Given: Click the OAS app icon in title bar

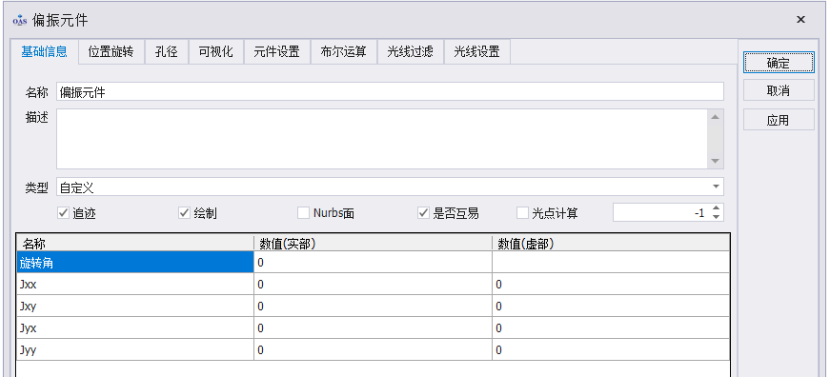Looking at the screenshot, I should pyautogui.click(x=20, y=21).
